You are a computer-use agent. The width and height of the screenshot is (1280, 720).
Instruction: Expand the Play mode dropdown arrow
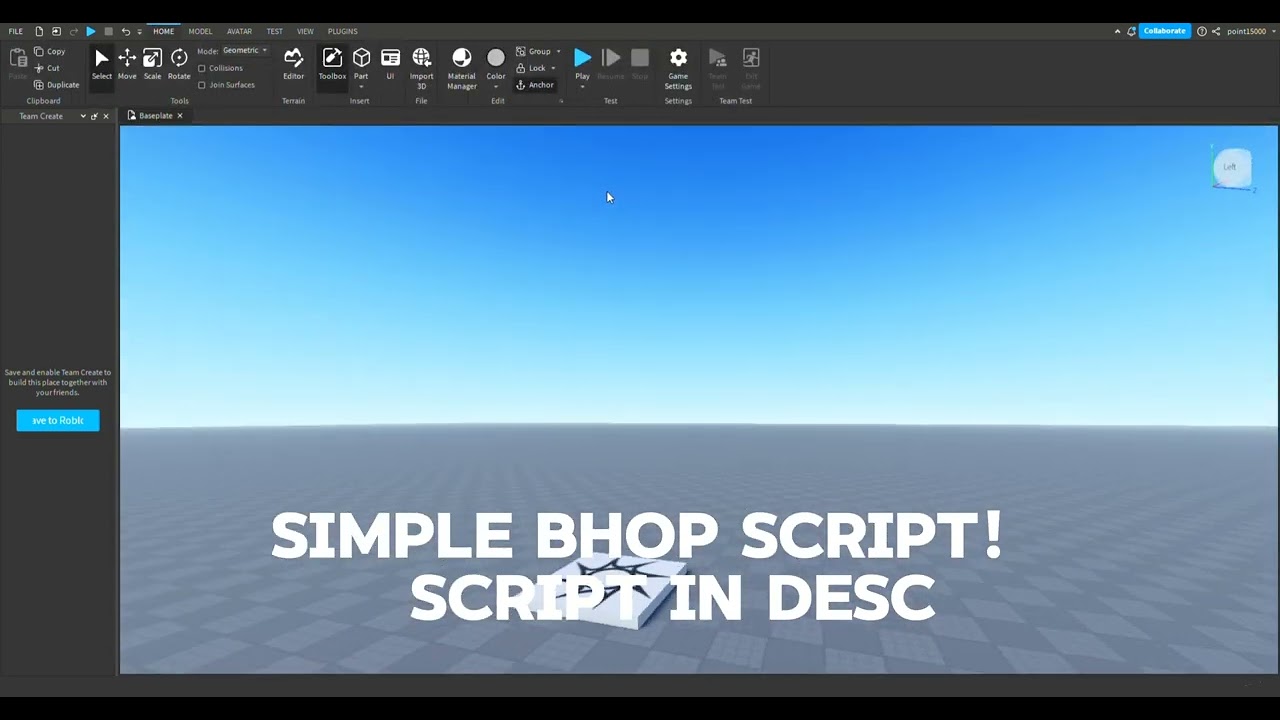[x=582, y=87]
